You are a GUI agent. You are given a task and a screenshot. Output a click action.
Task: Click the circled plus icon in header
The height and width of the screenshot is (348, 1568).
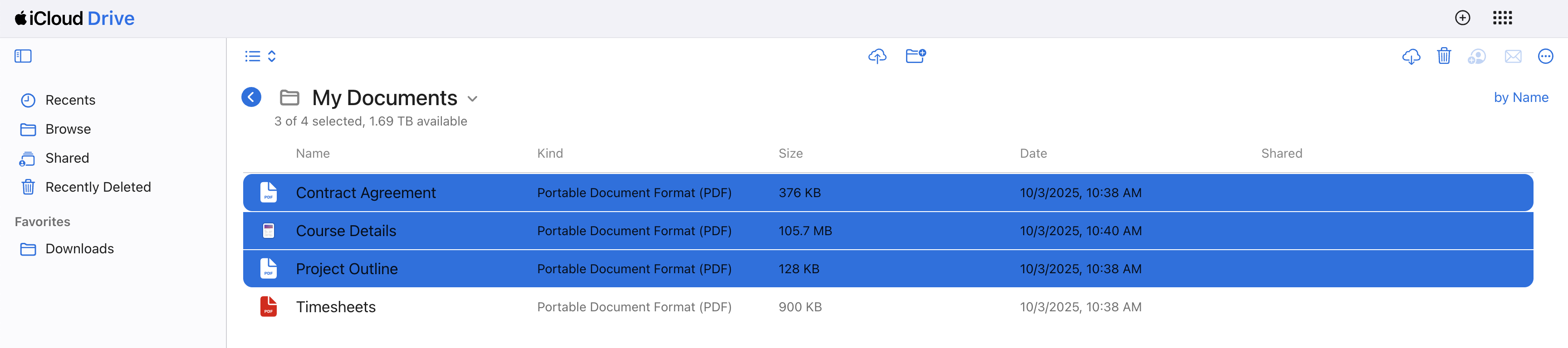coord(1462,18)
